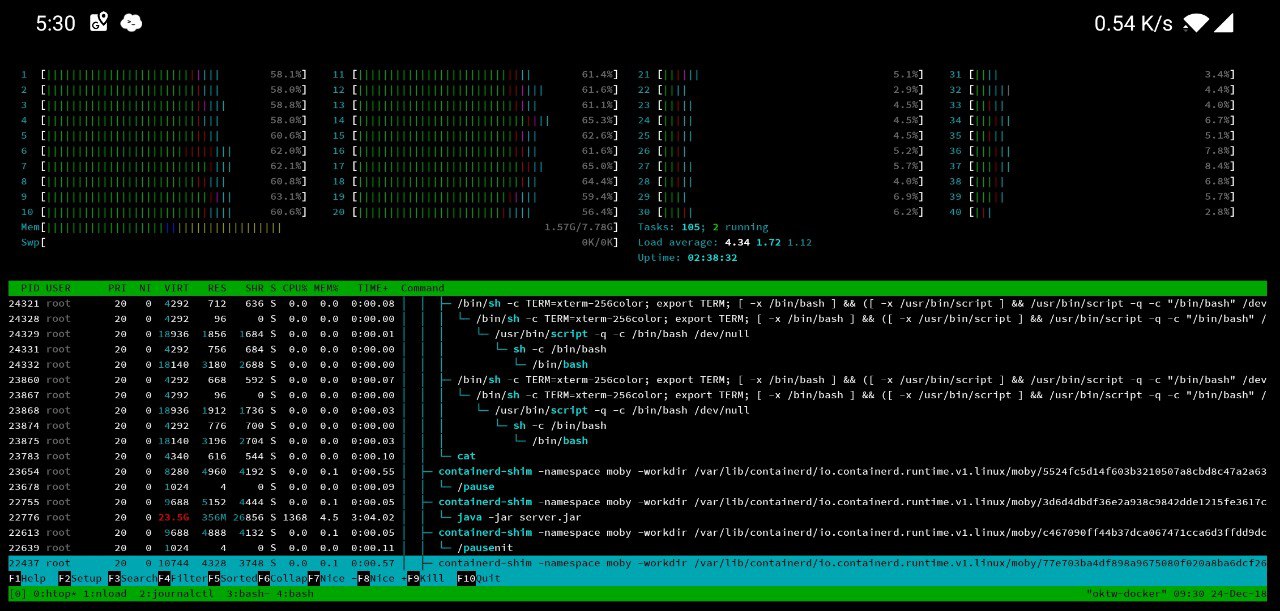This screenshot has width=1280, height=611.
Task: Click the Uptime 02:38:32 text
Action: 687,258
